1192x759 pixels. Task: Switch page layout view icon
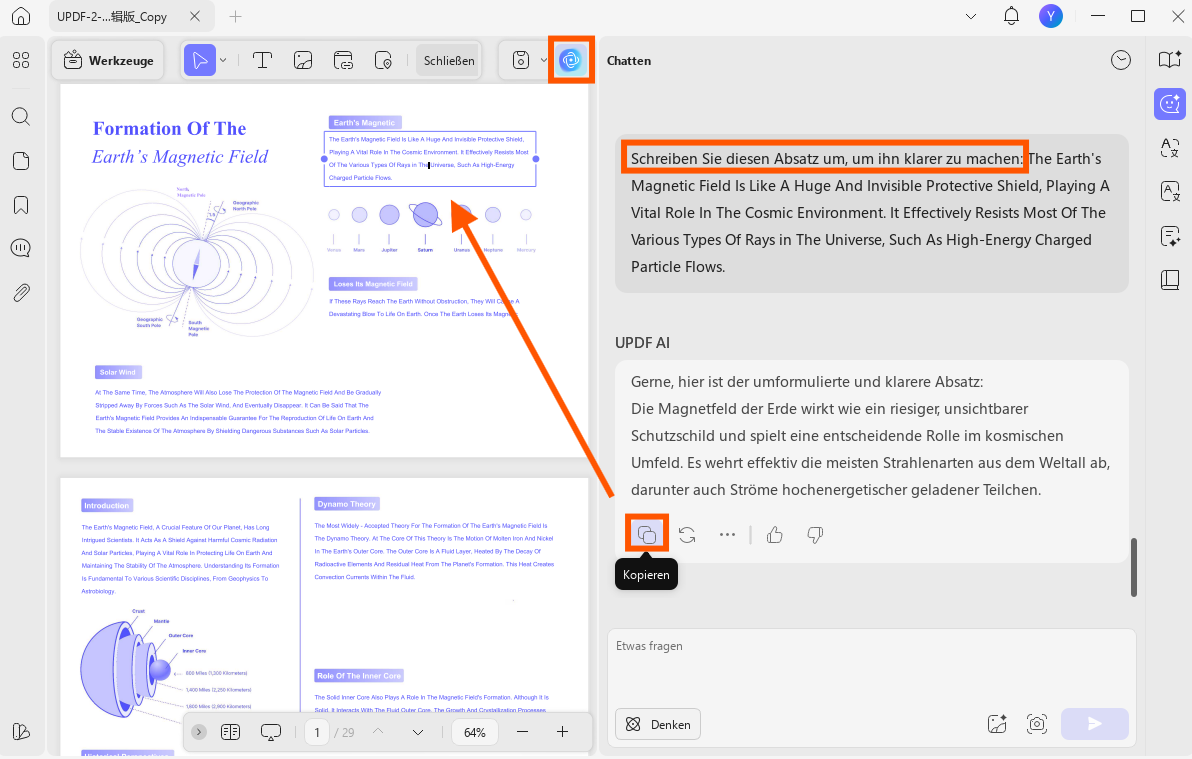point(230,732)
